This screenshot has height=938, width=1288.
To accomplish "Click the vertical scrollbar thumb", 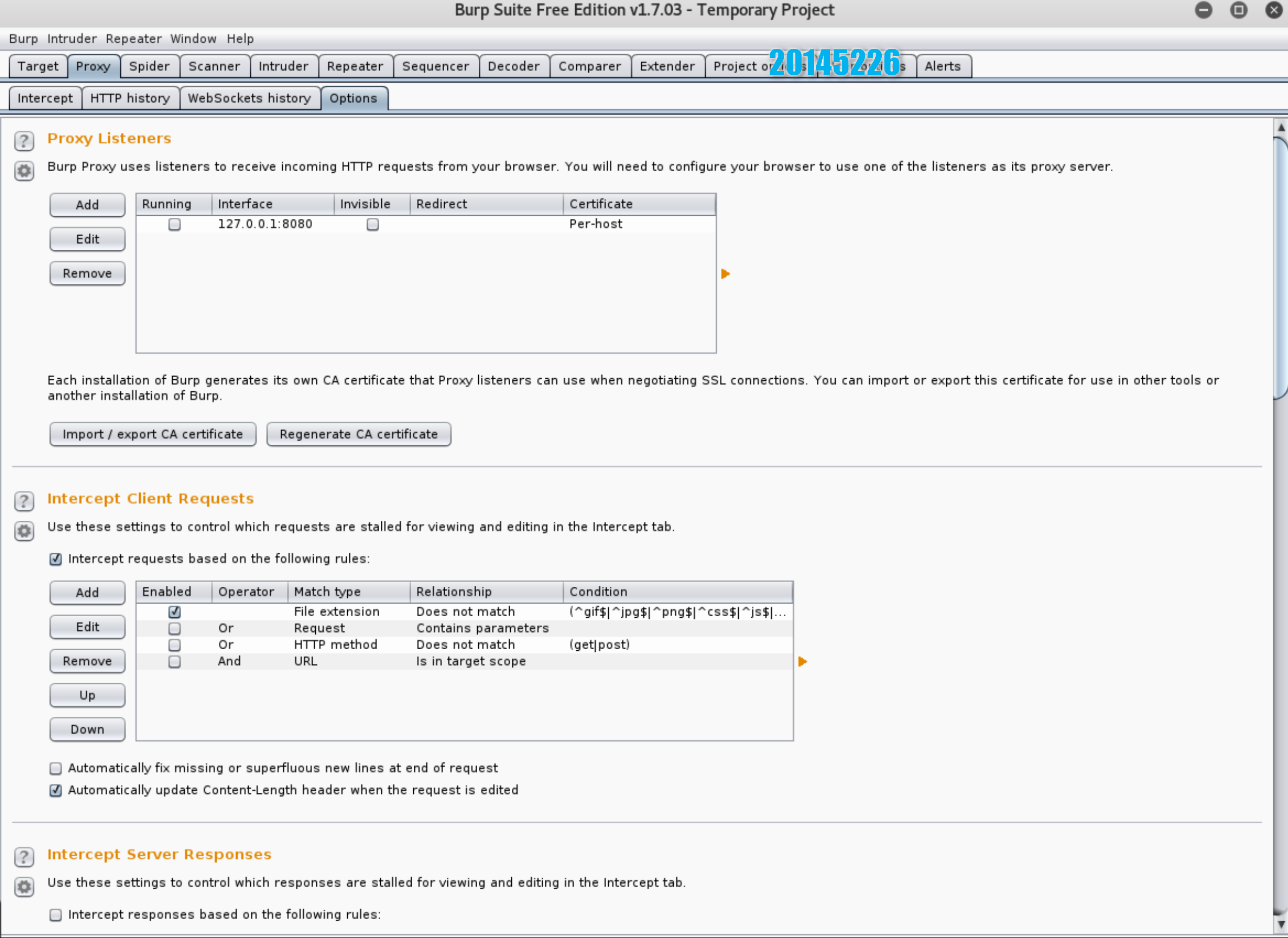I will (x=1280, y=268).
